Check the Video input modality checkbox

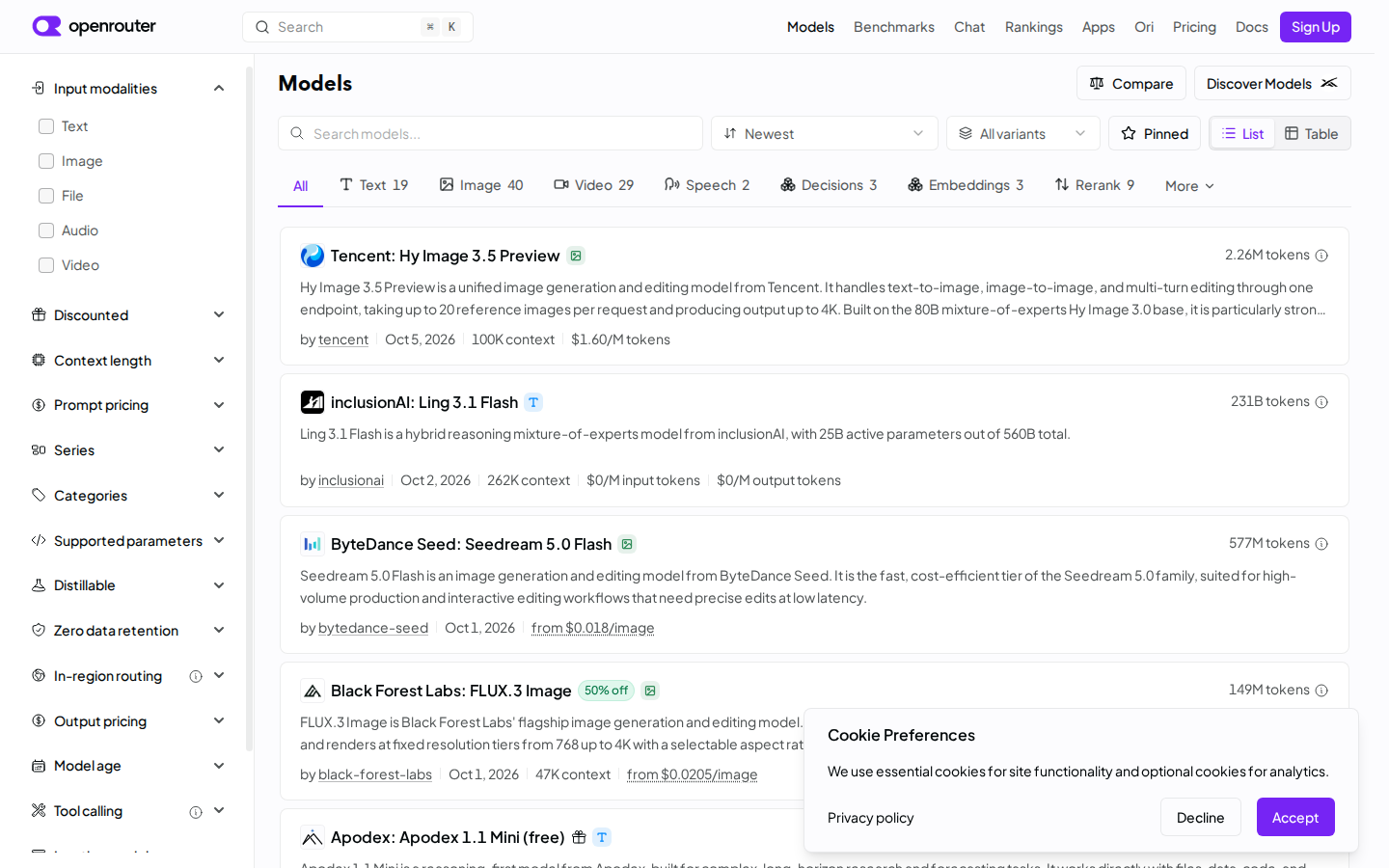point(46,265)
